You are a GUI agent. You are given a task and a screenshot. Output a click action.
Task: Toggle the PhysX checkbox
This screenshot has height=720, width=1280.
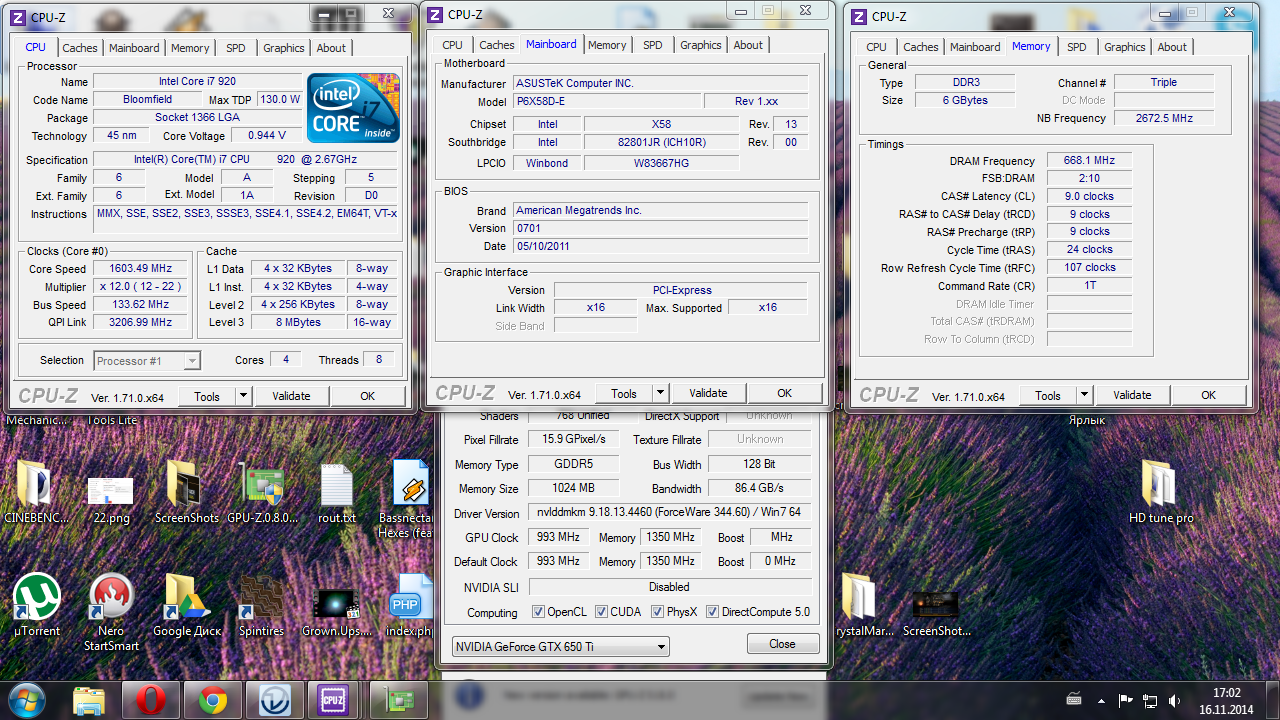[658, 612]
